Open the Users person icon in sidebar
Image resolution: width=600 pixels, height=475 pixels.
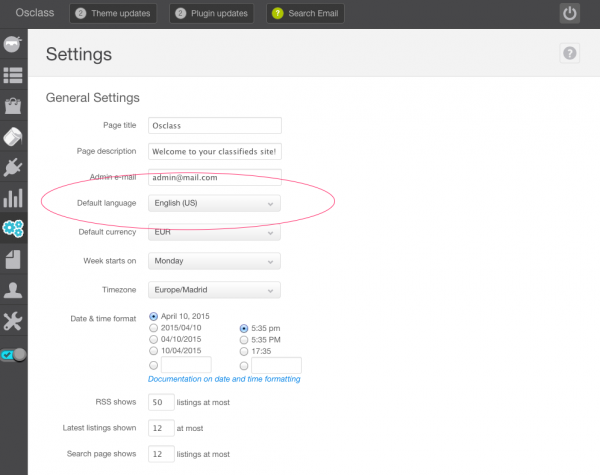pyautogui.click(x=13, y=290)
